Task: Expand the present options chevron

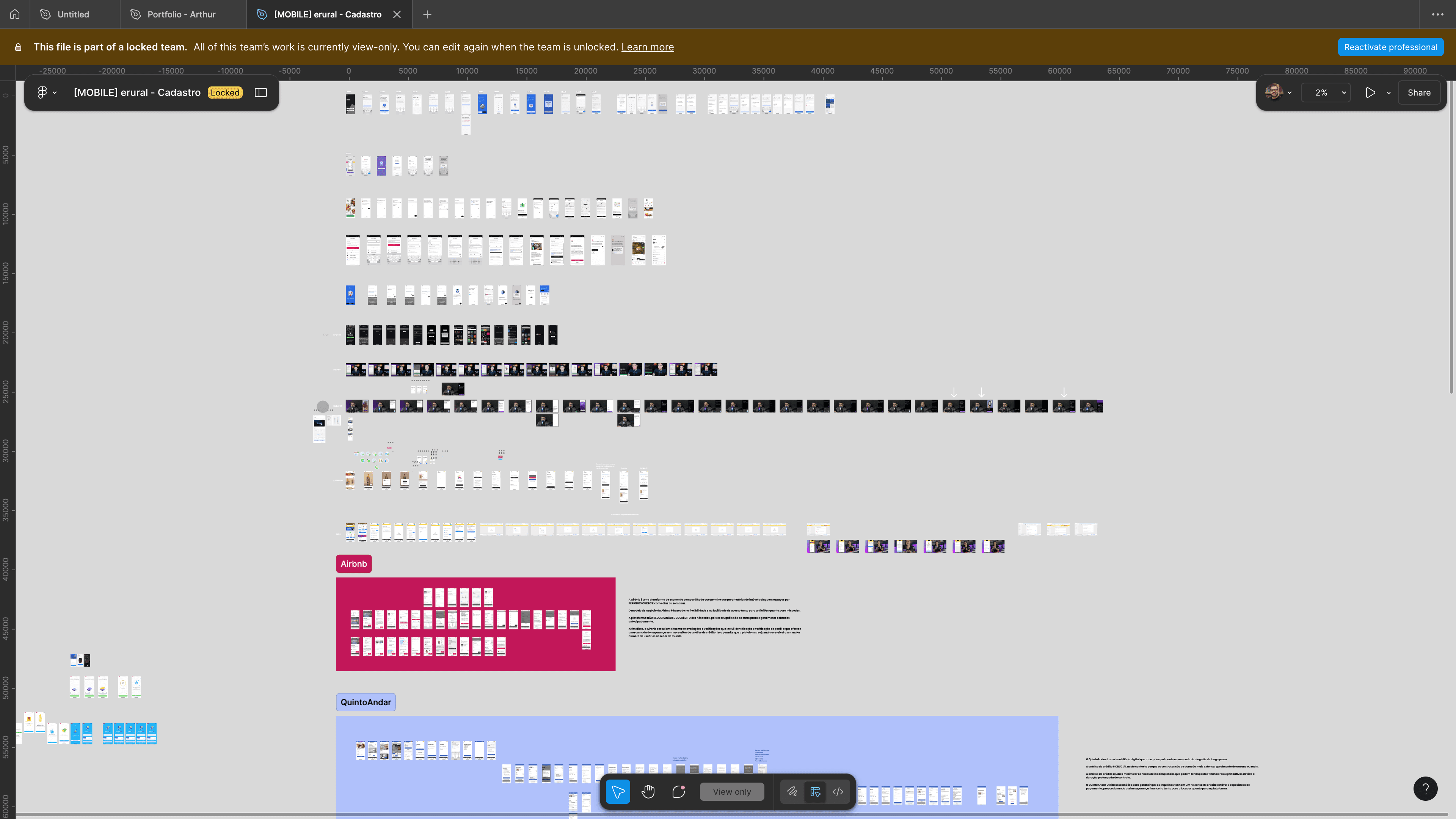Action: 1389,93
